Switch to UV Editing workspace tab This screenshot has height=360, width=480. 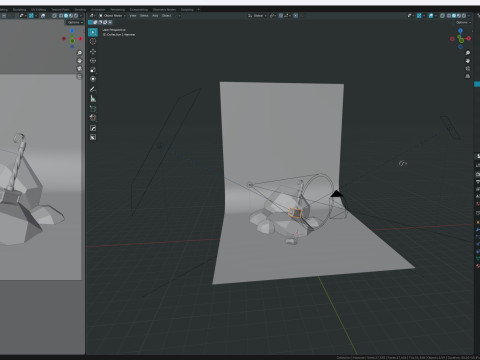click(39, 9)
